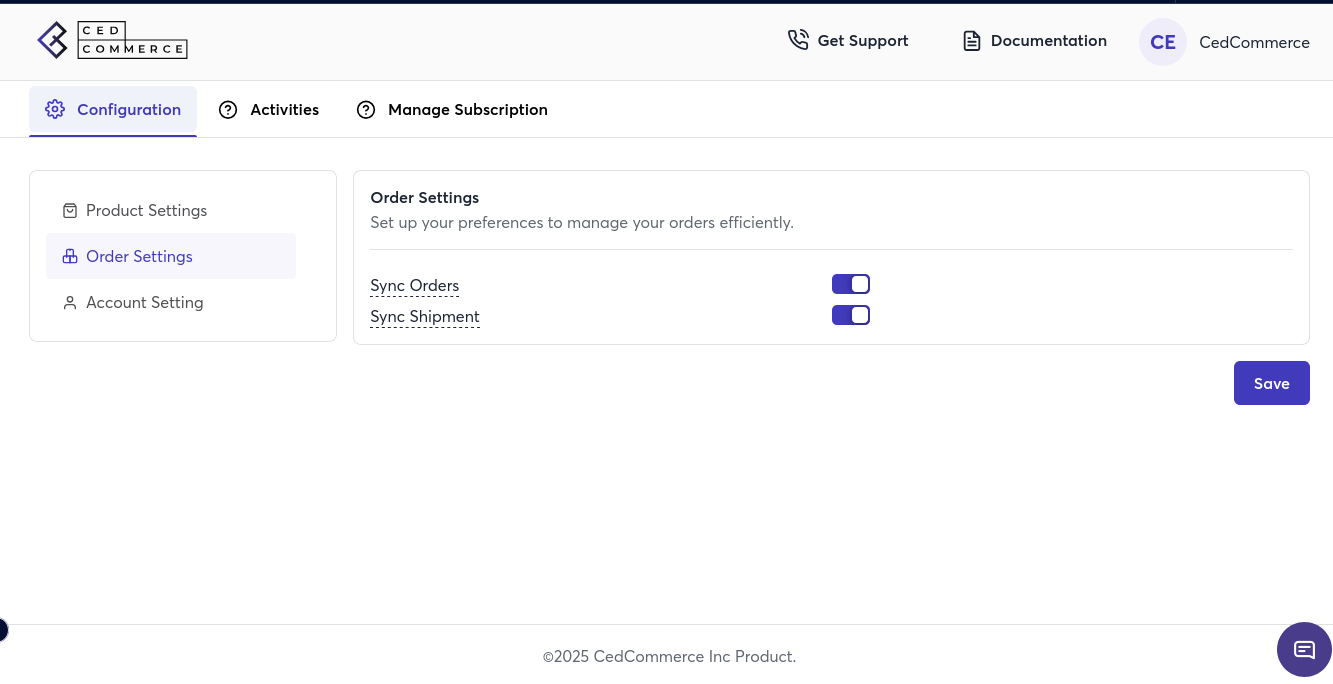Open Account Setting in the sidebar

(144, 303)
